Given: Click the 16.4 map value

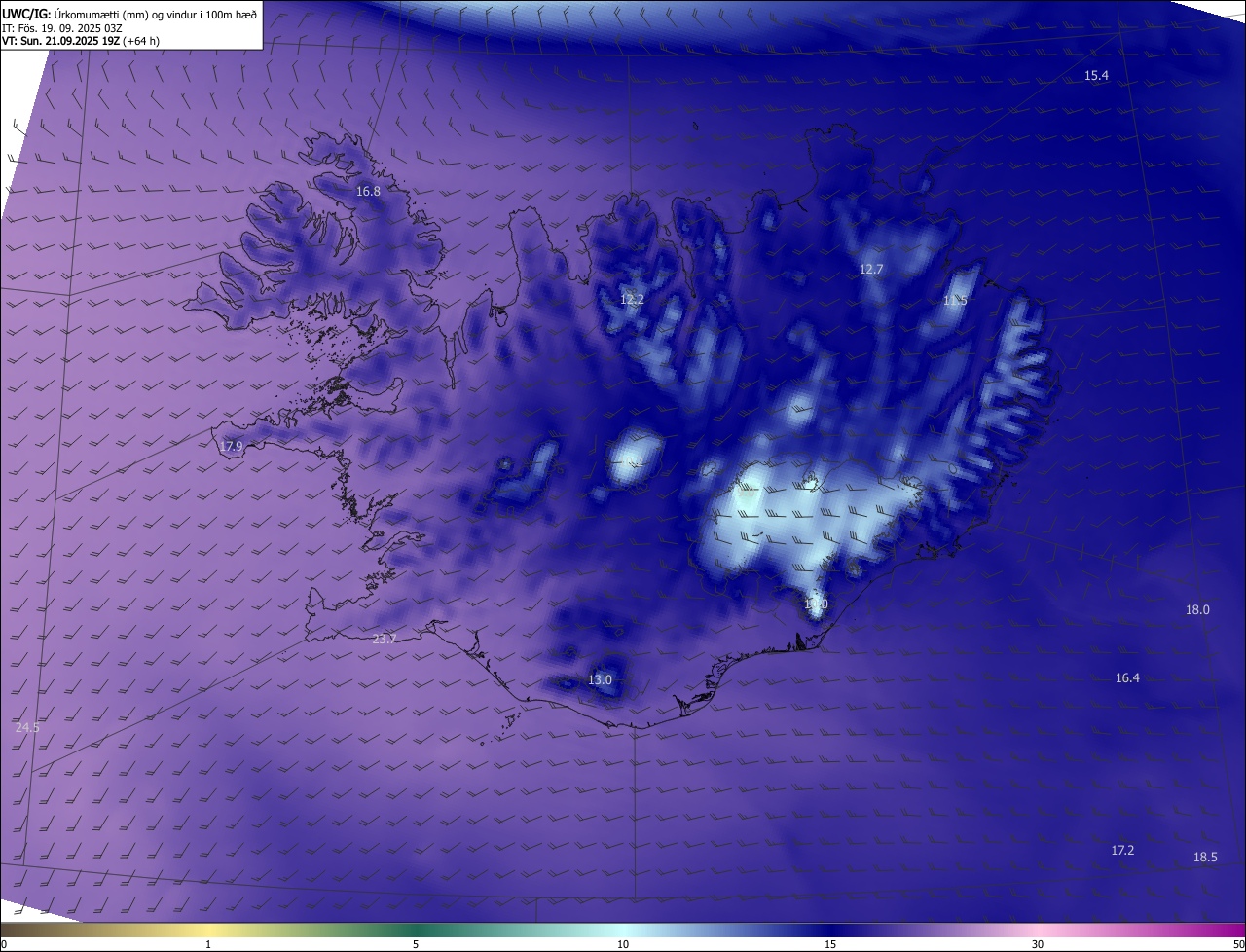Looking at the screenshot, I should click(x=1127, y=678).
